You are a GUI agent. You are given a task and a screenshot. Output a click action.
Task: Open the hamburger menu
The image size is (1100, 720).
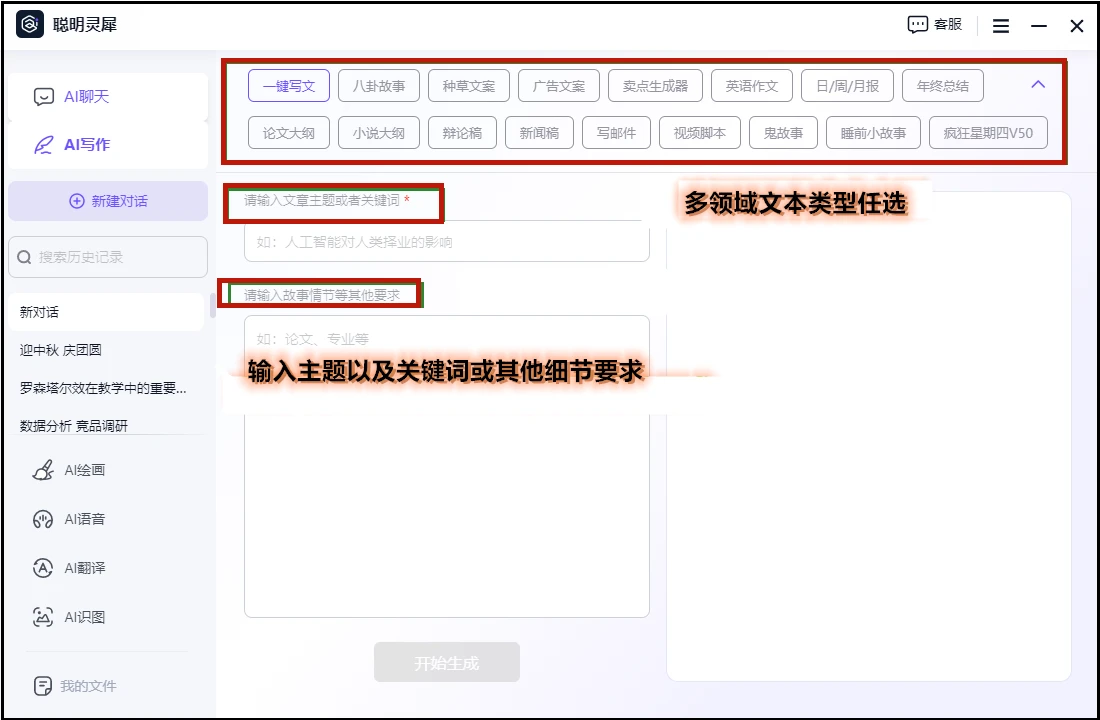point(1001,26)
